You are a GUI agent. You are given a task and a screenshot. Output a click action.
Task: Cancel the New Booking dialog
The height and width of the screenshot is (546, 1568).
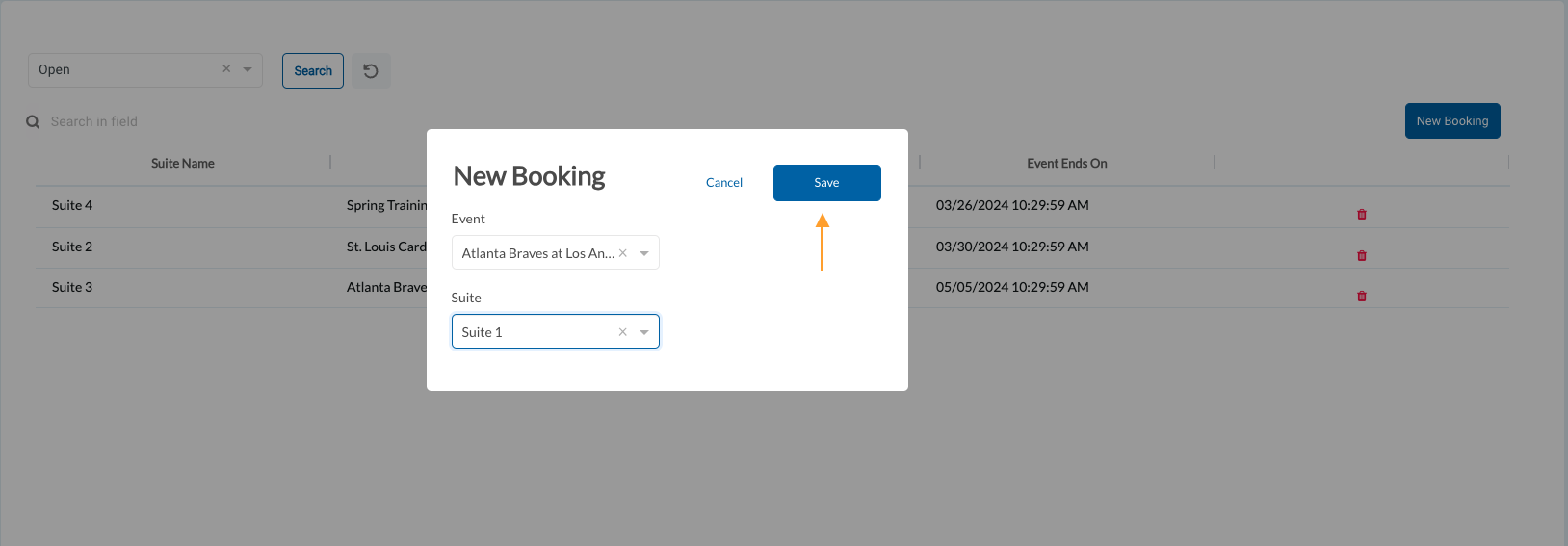[724, 183]
